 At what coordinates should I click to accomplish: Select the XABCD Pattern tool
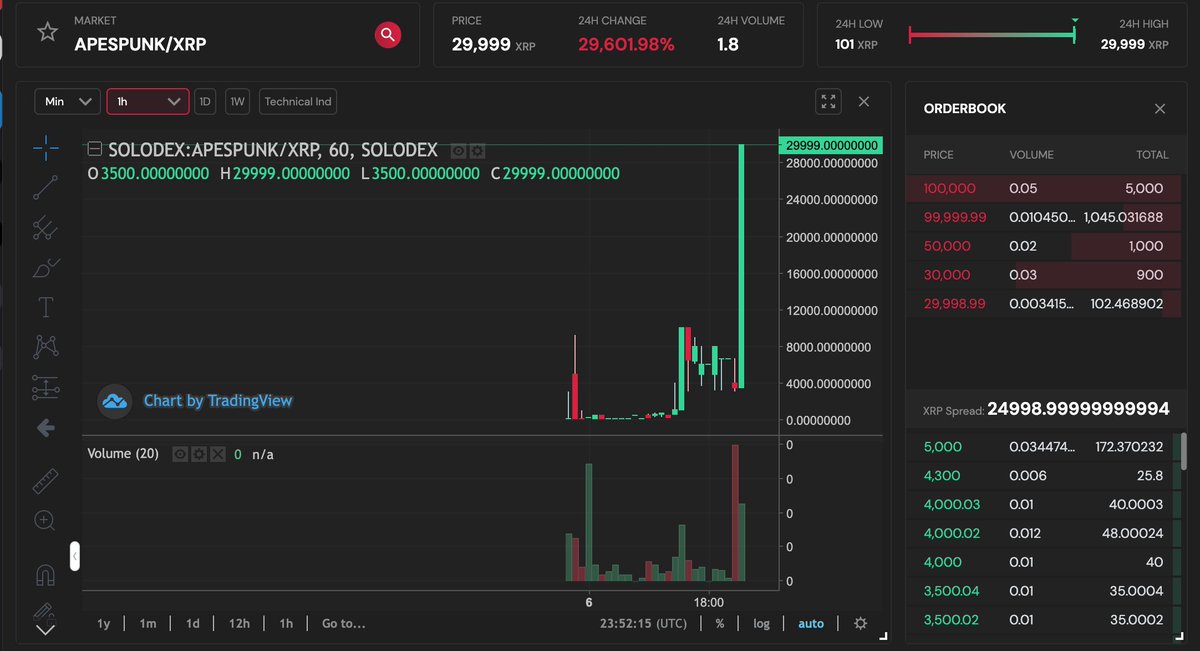click(x=44, y=346)
